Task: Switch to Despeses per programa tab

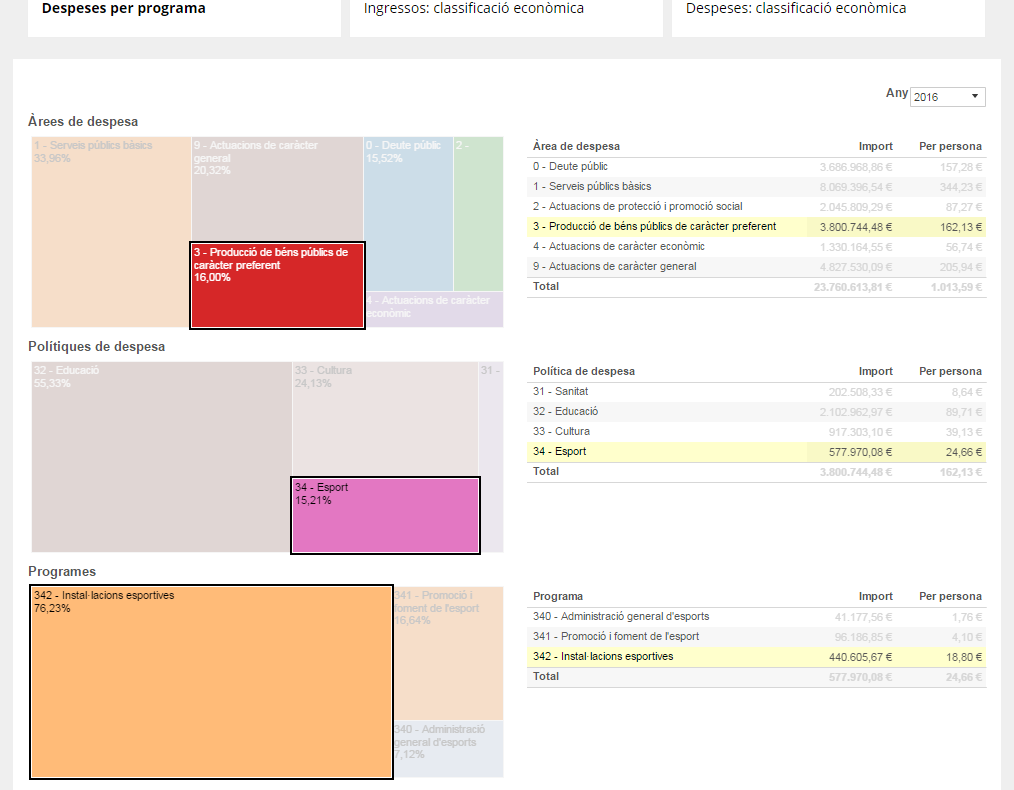Action: pos(124,9)
